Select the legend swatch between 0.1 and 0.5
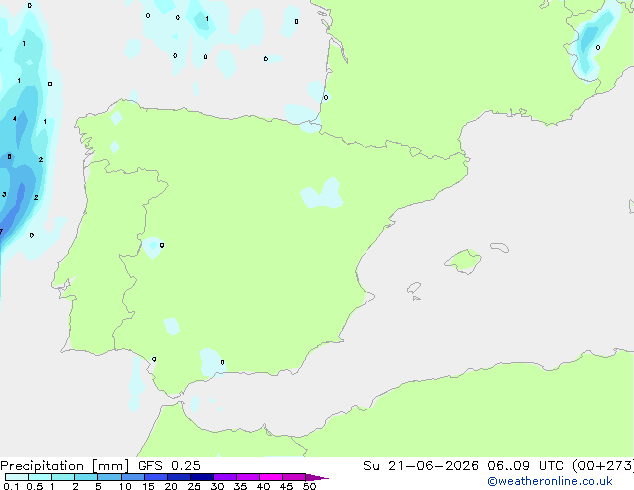The height and width of the screenshot is (490, 634). (x=17, y=477)
